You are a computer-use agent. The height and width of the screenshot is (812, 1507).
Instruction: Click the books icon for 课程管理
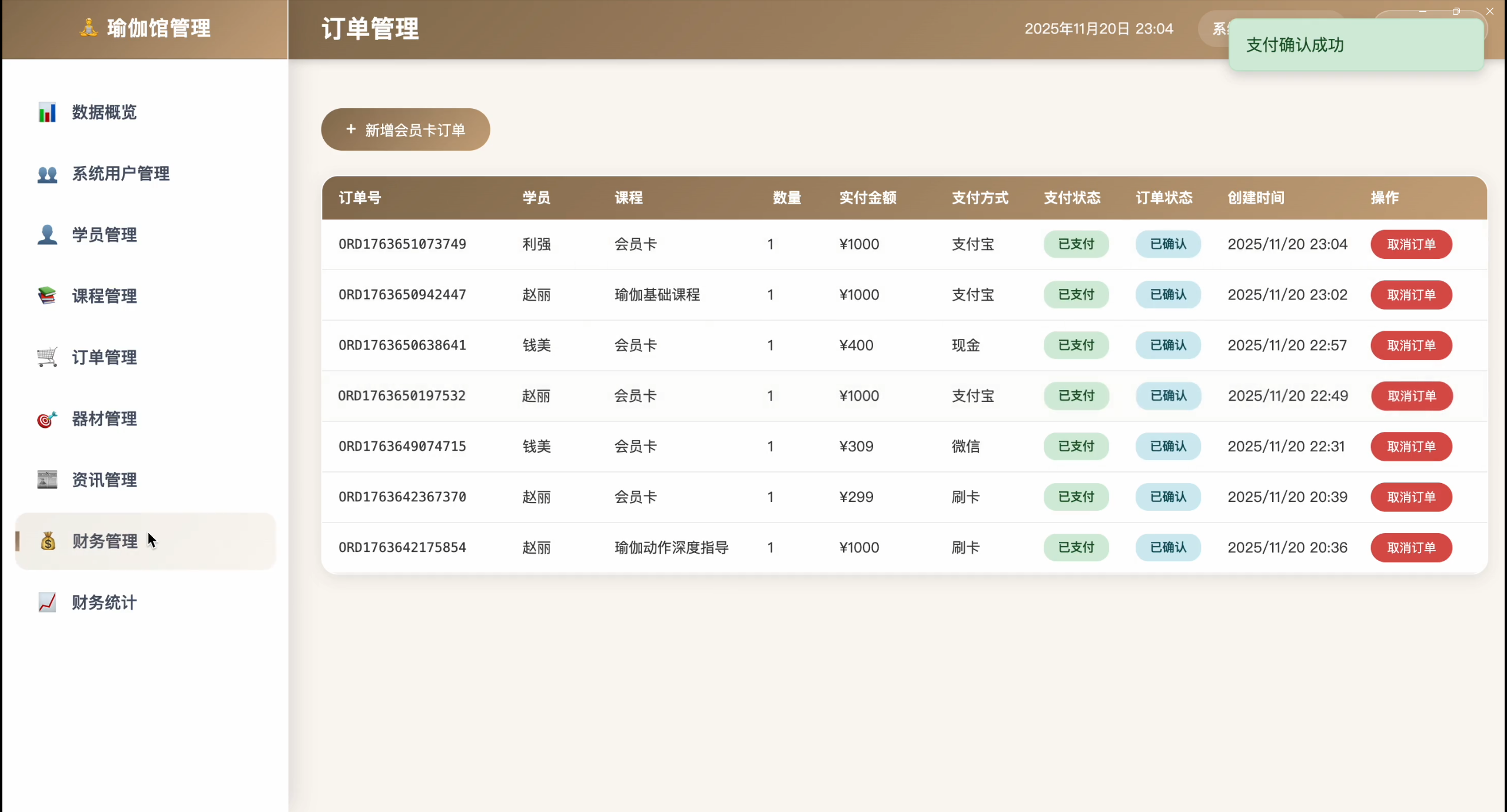(47, 296)
